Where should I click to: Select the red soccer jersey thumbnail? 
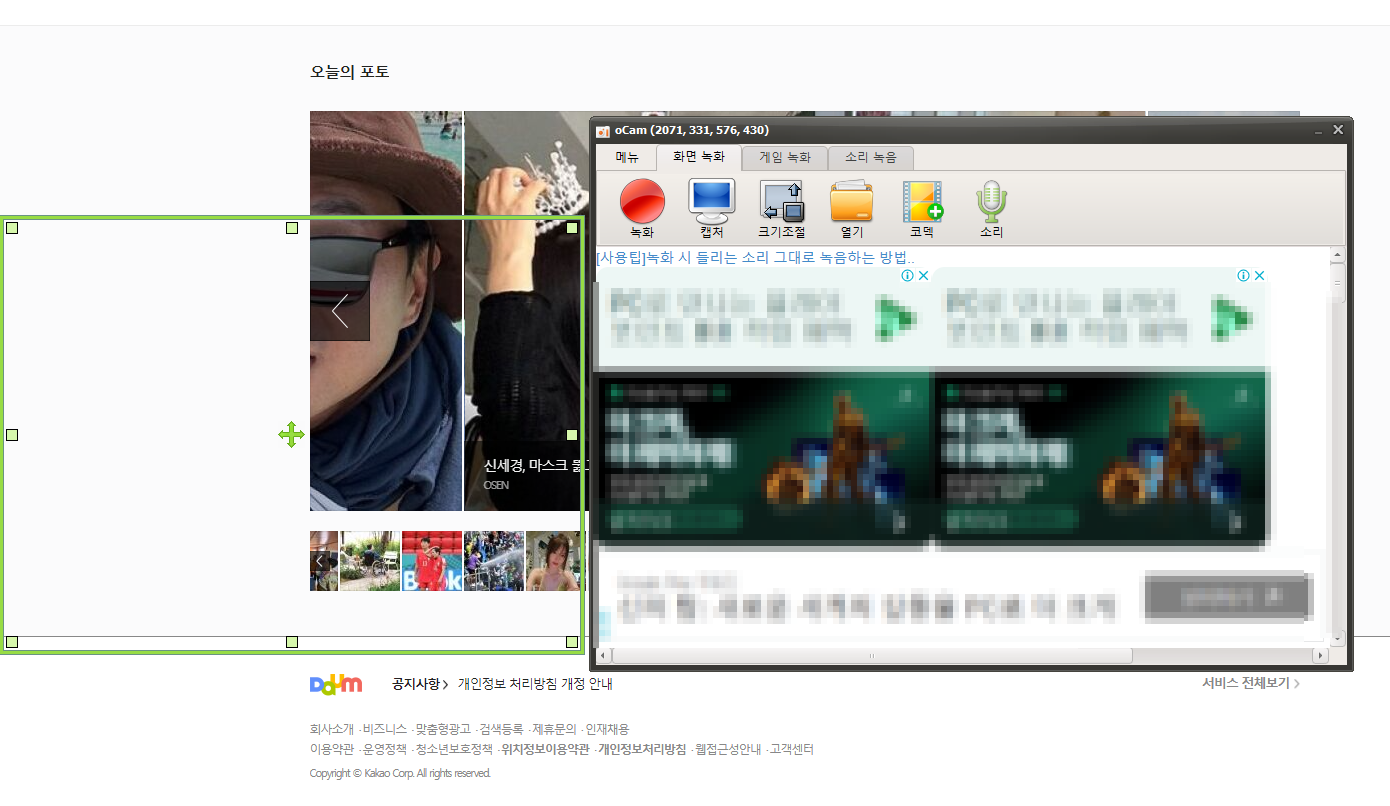point(432,560)
